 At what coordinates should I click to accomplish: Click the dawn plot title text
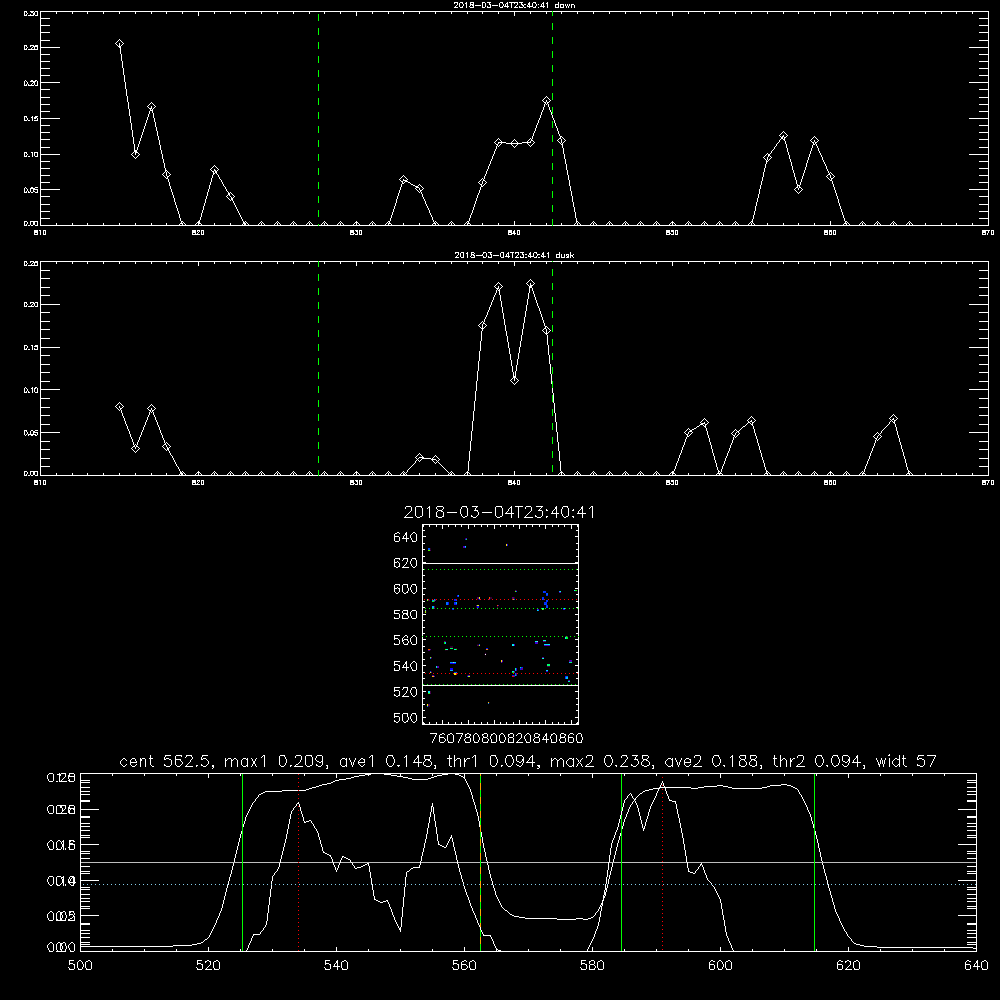(x=514, y=5)
